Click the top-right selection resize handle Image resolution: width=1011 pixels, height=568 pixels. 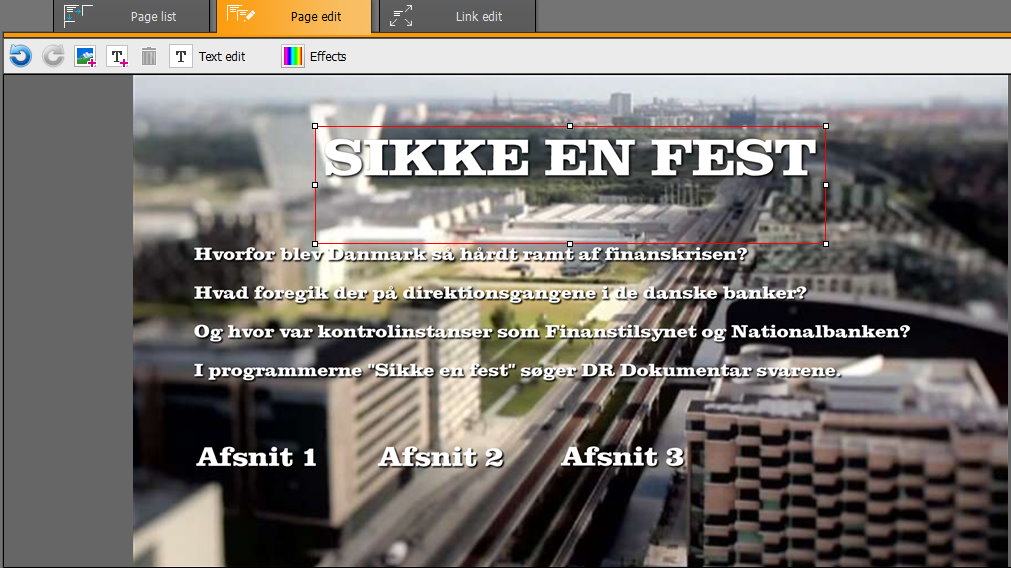coord(826,126)
